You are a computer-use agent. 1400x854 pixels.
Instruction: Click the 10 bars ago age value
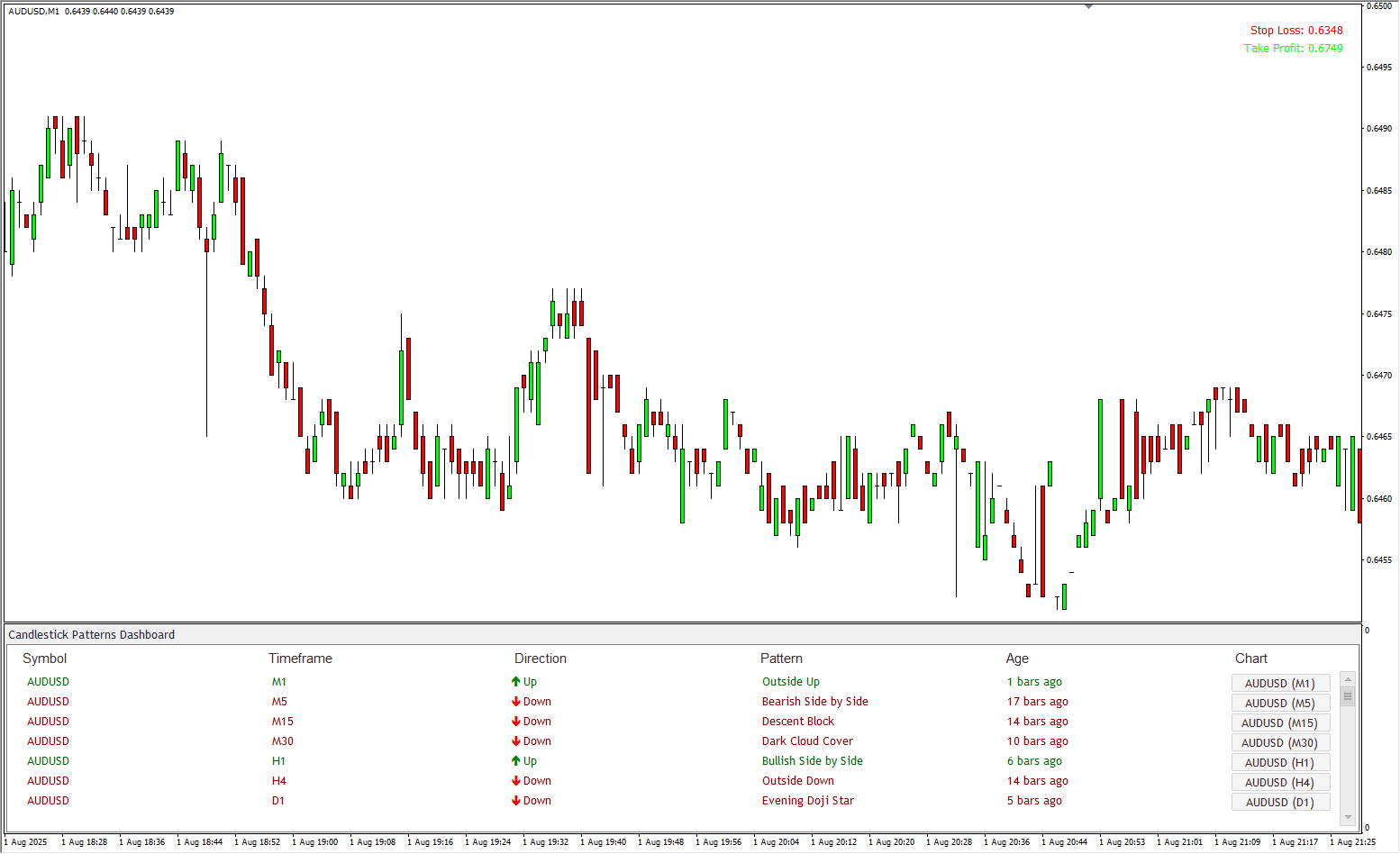(x=1038, y=741)
